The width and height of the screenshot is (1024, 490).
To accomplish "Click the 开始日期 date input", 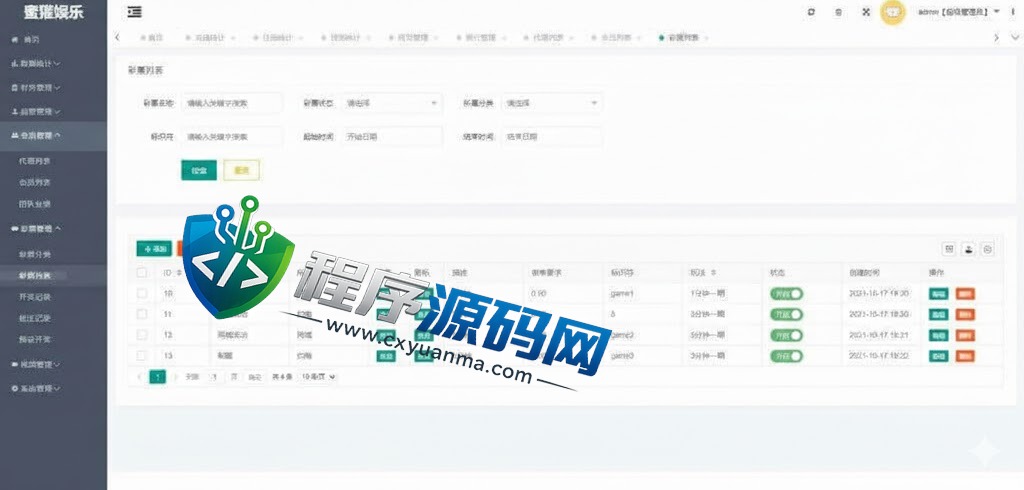I will point(391,137).
